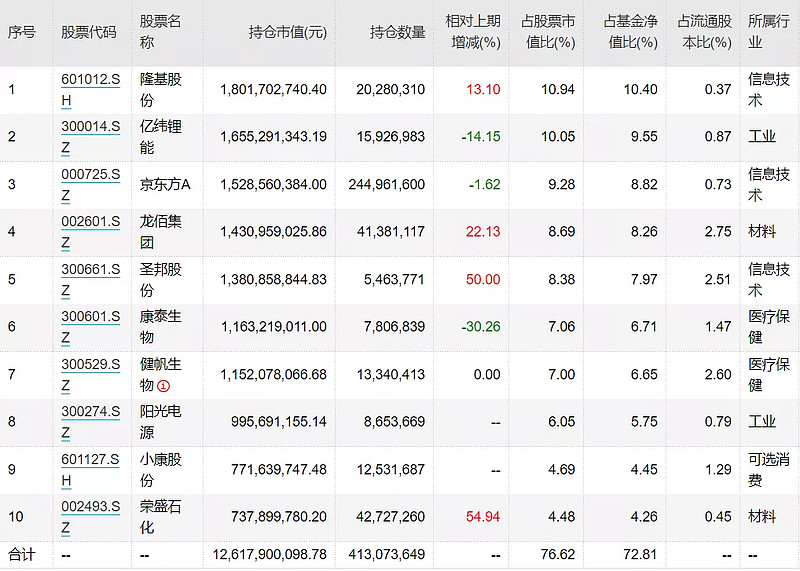Click the 序号 column header

(x=21, y=32)
